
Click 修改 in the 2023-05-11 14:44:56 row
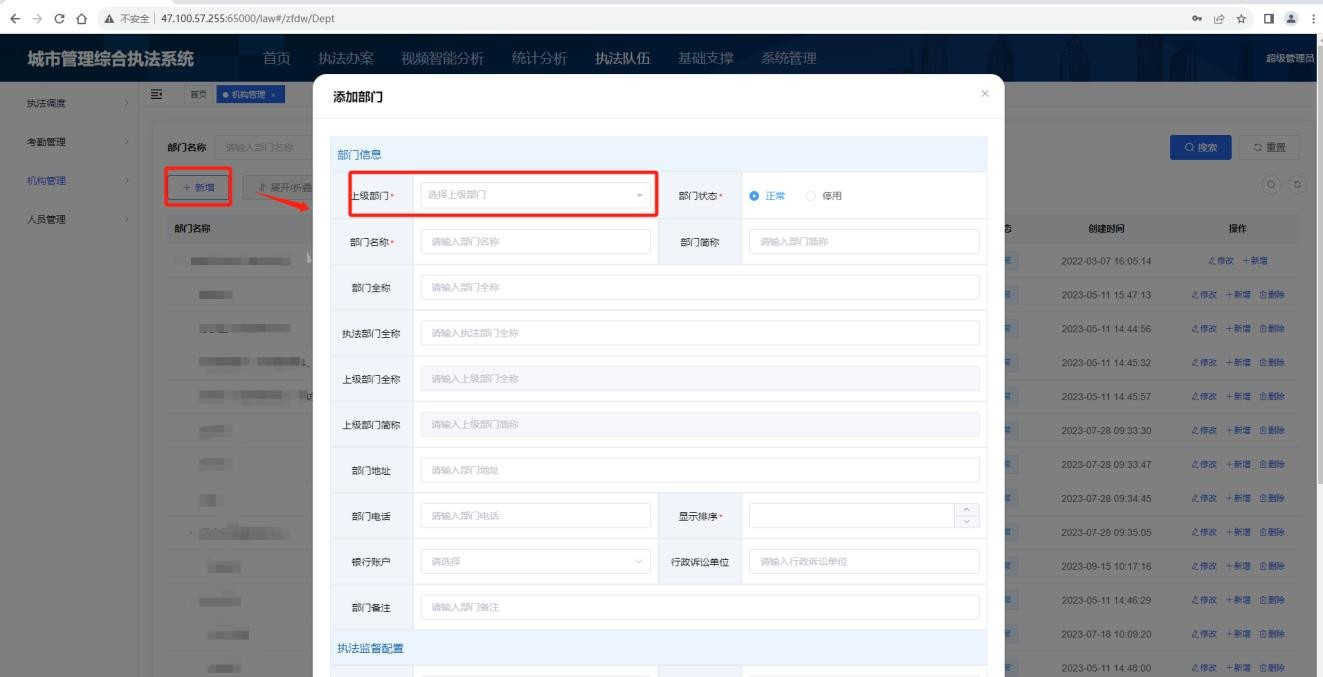(x=1204, y=329)
